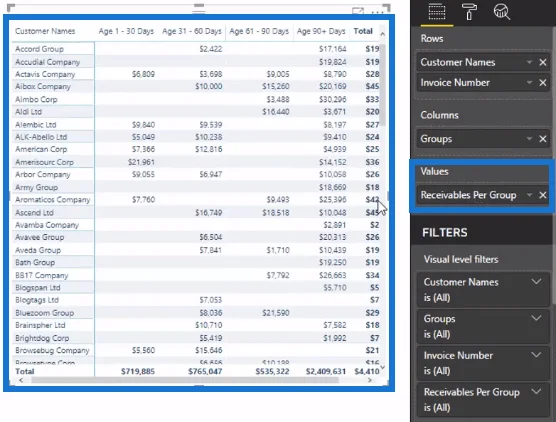This screenshot has height=422, width=556.
Task: Open the Format paint roller tab
Action: pyautogui.click(x=469, y=12)
